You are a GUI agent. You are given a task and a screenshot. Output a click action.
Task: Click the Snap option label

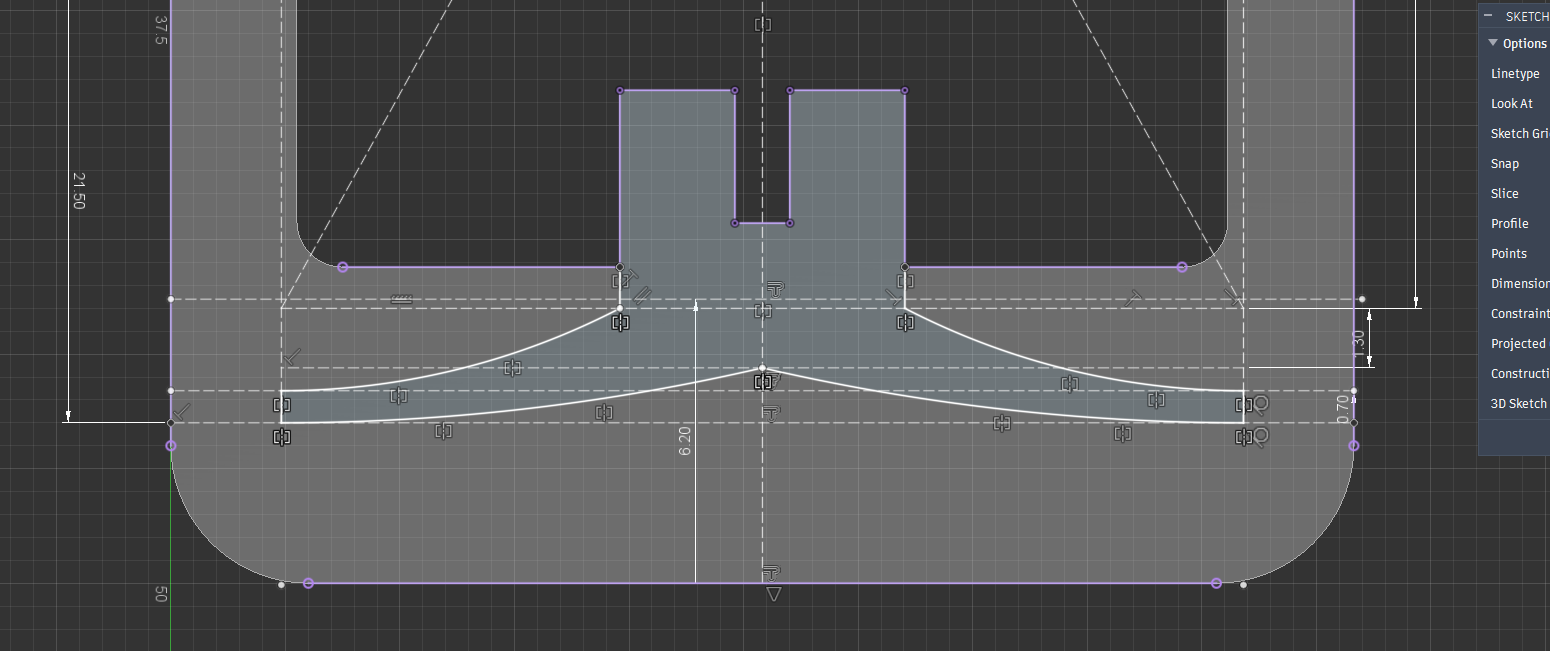(1504, 164)
